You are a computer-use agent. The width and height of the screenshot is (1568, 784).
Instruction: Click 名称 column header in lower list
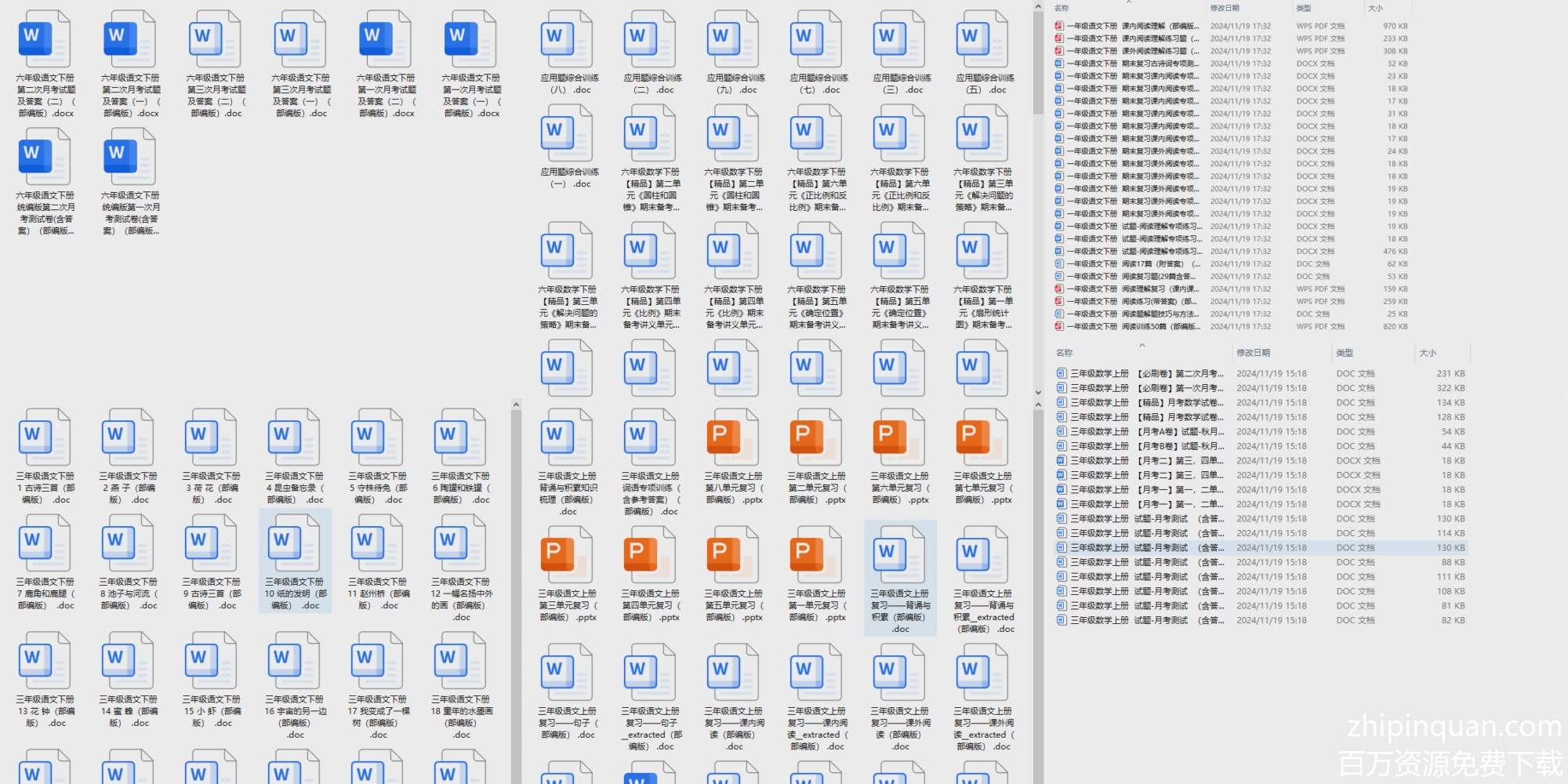pos(1064,353)
